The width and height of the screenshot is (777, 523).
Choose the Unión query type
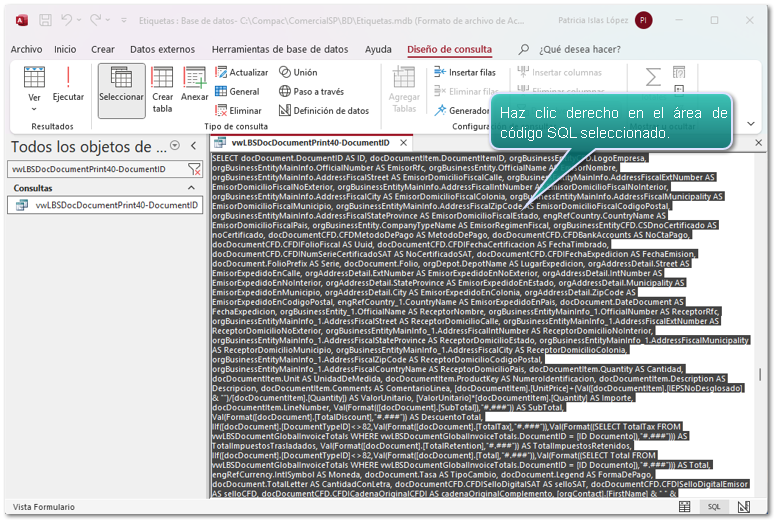coord(298,72)
